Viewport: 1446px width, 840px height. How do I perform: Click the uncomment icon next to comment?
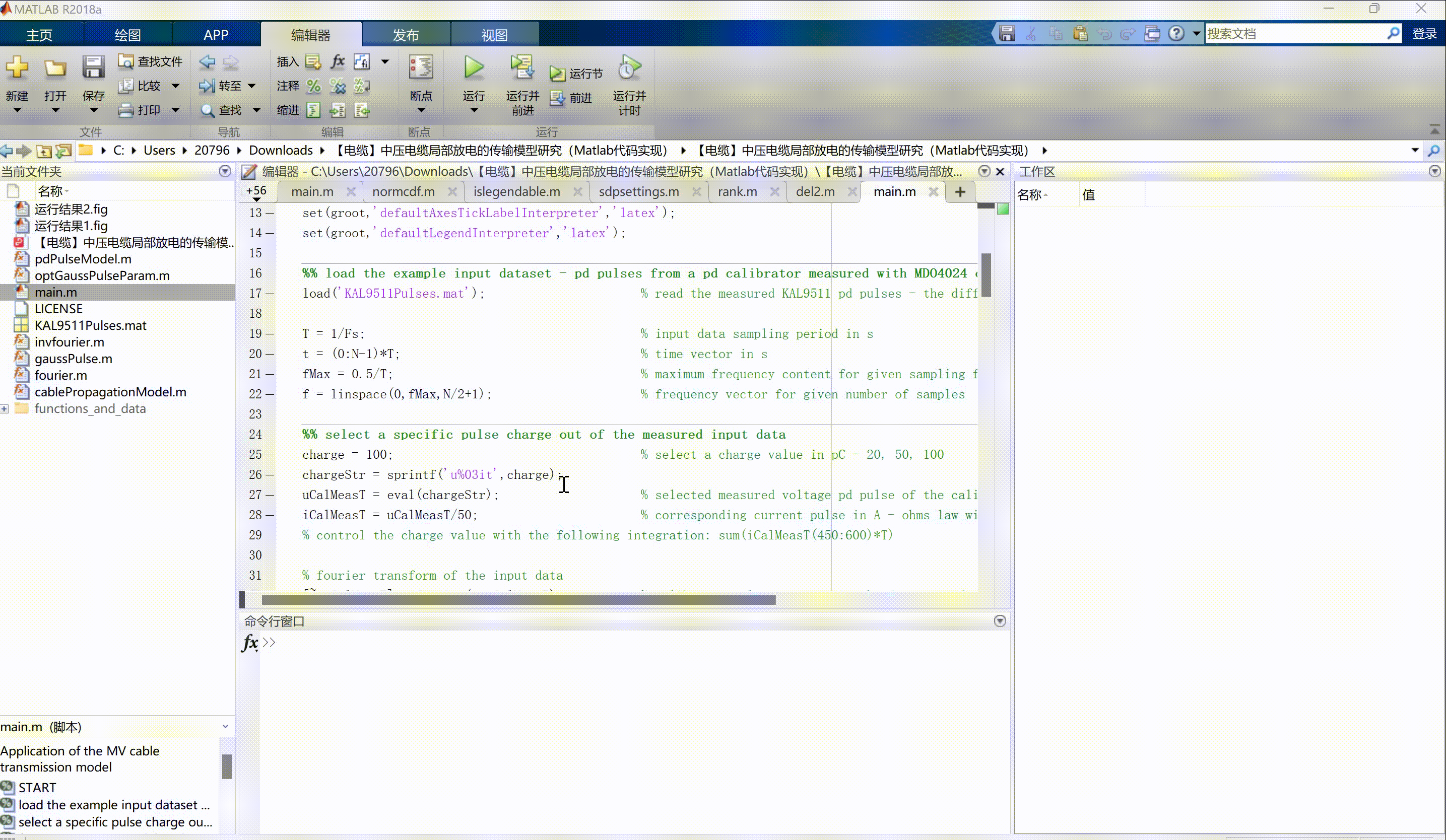click(x=338, y=86)
